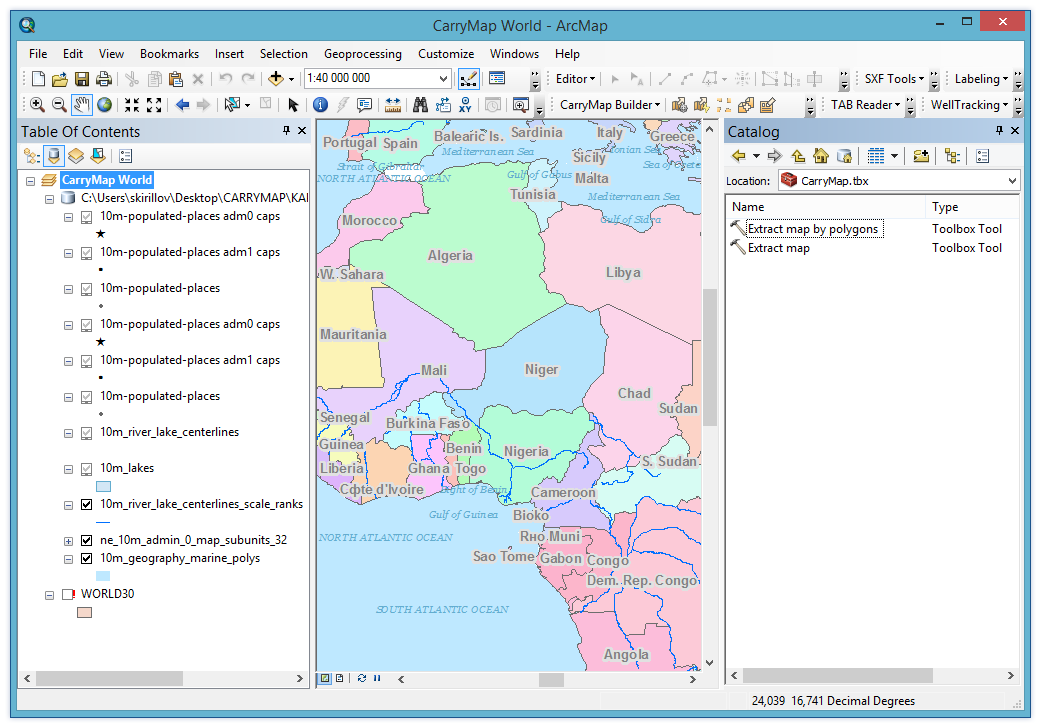Open the TAB Reader toolbar menu
Screen dimensions: 1041x728
coord(866,105)
